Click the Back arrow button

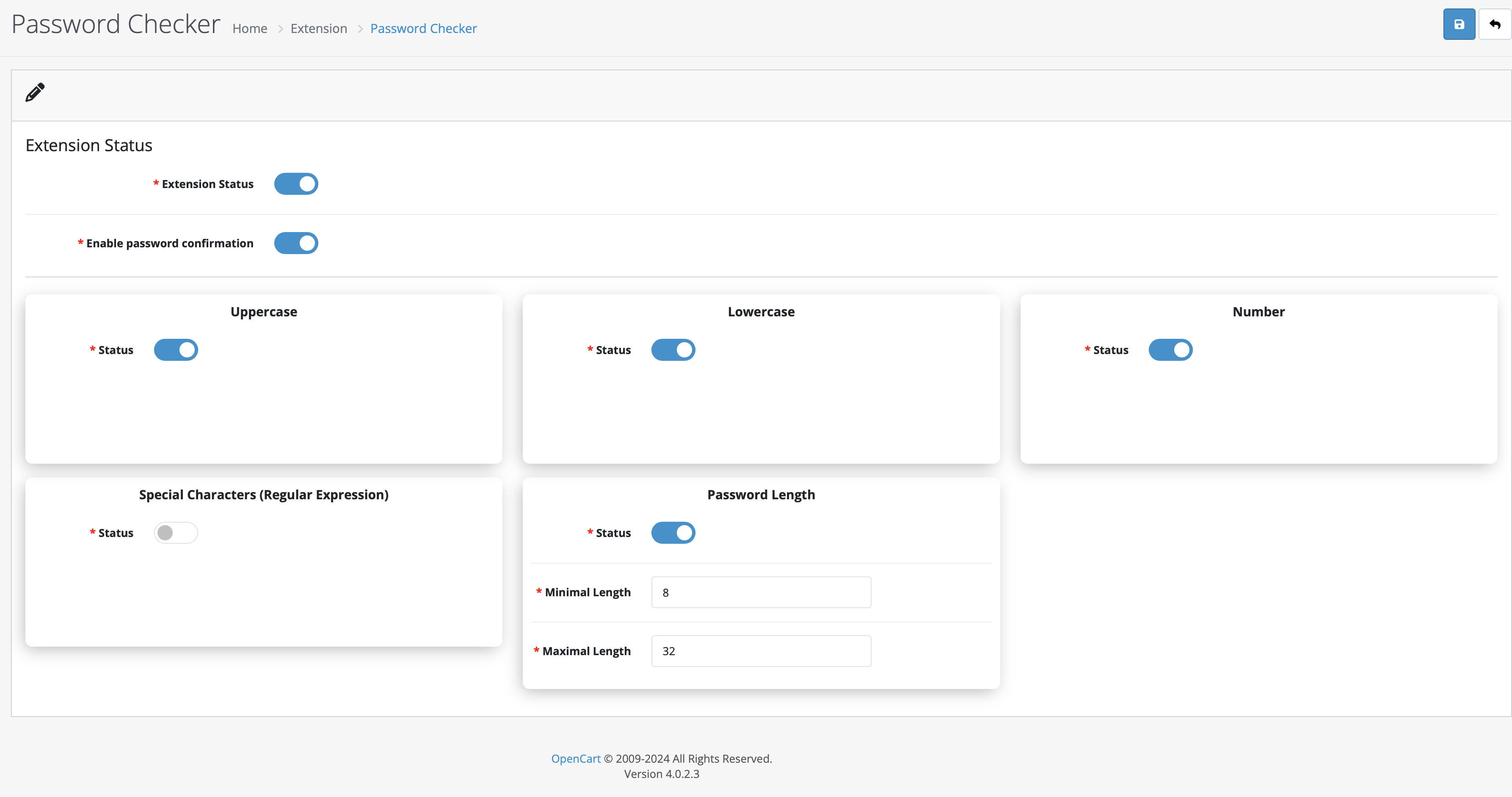click(x=1494, y=24)
